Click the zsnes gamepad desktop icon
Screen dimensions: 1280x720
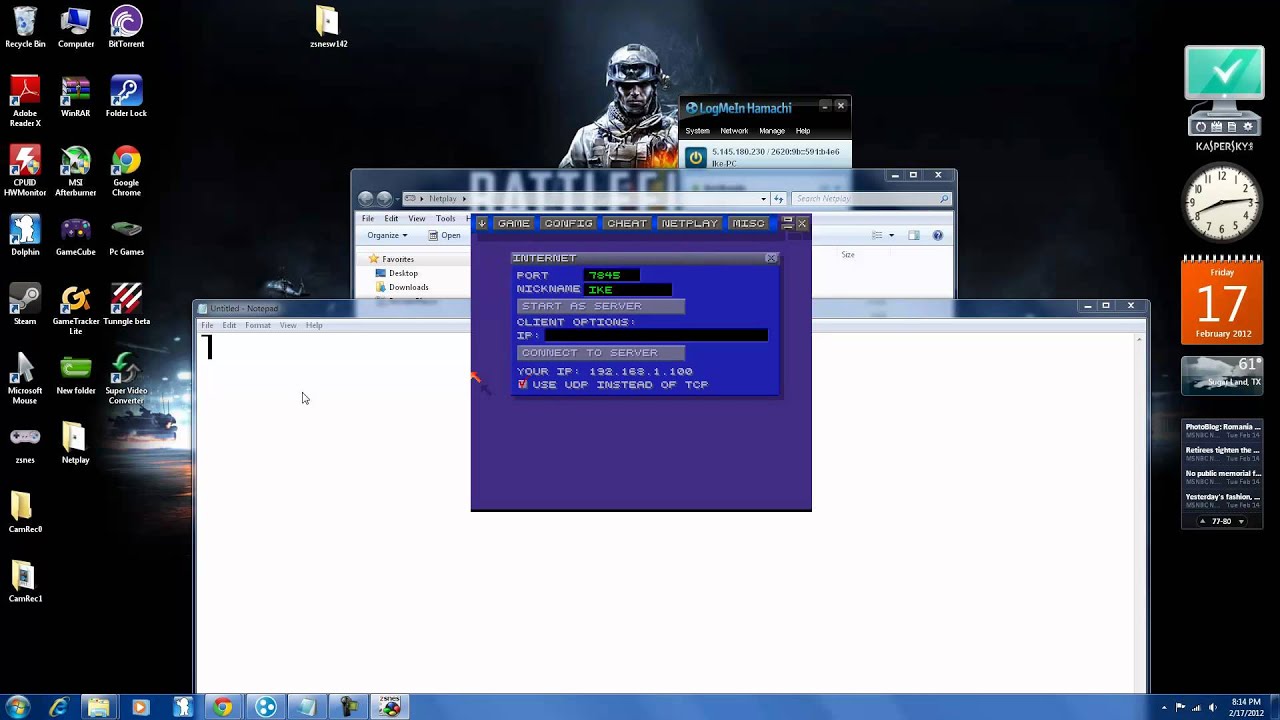tap(25, 444)
